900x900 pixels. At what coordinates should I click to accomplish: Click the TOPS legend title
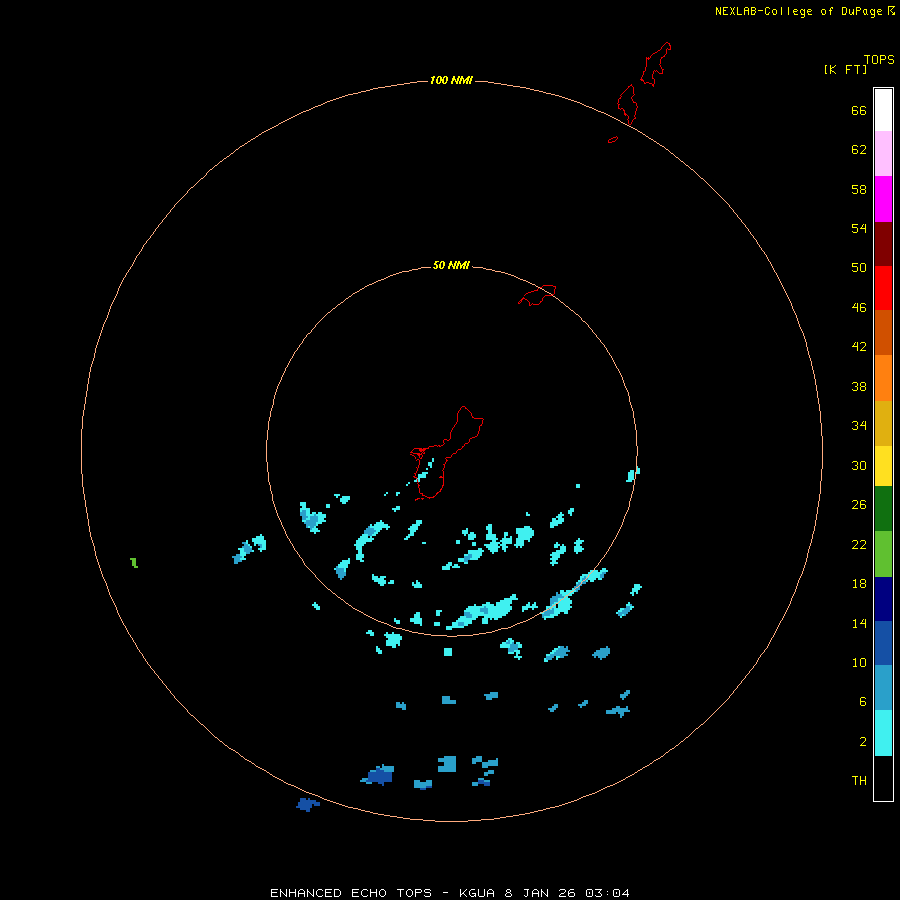(879, 60)
